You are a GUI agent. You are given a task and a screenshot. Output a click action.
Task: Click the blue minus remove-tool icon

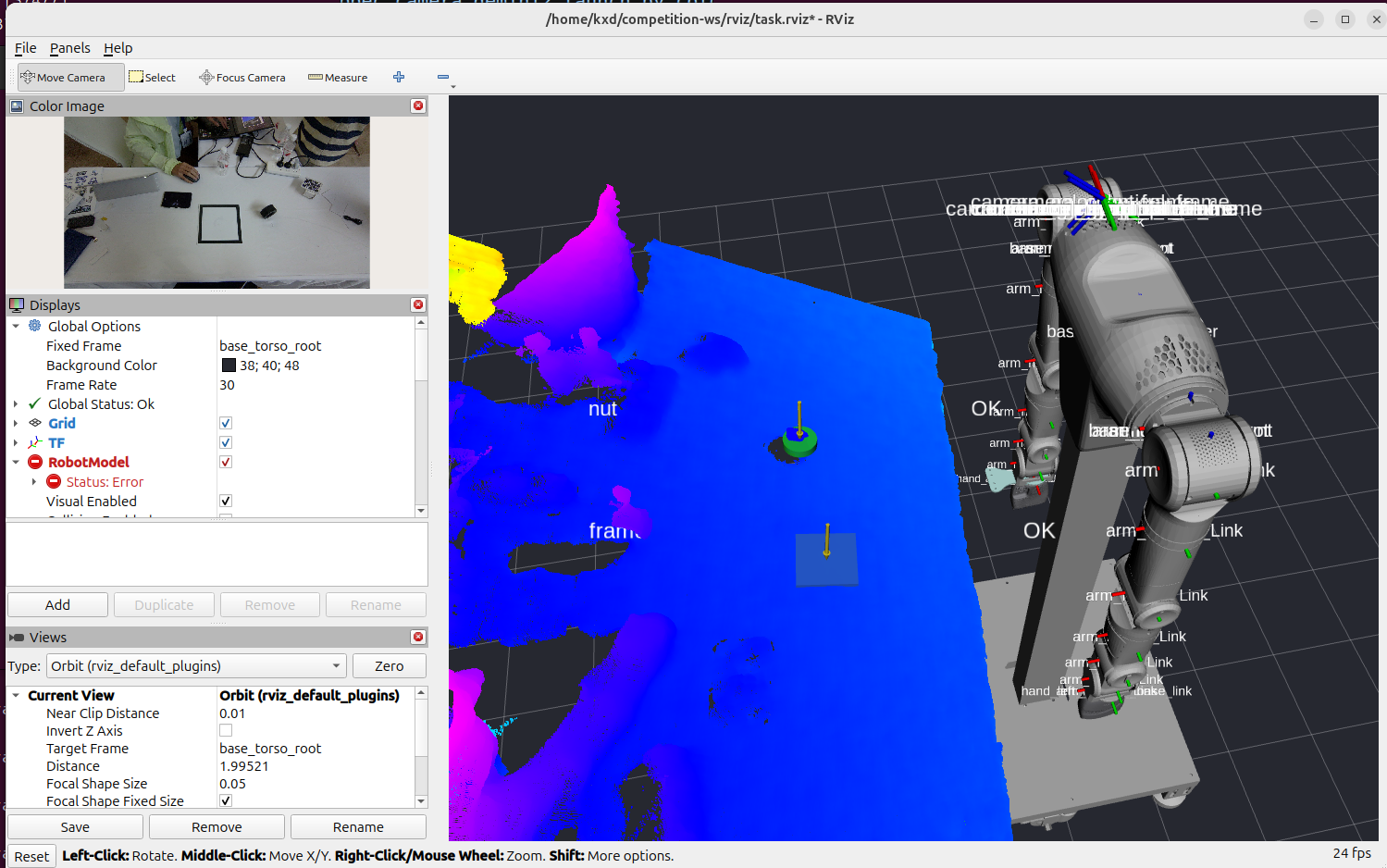pyautogui.click(x=443, y=77)
